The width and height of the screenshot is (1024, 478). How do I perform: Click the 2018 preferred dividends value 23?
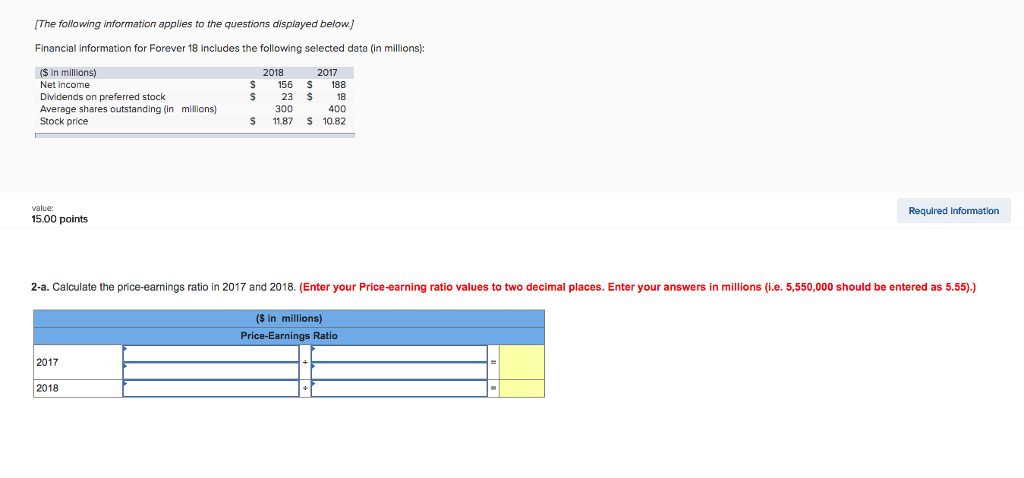pos(287,97)
